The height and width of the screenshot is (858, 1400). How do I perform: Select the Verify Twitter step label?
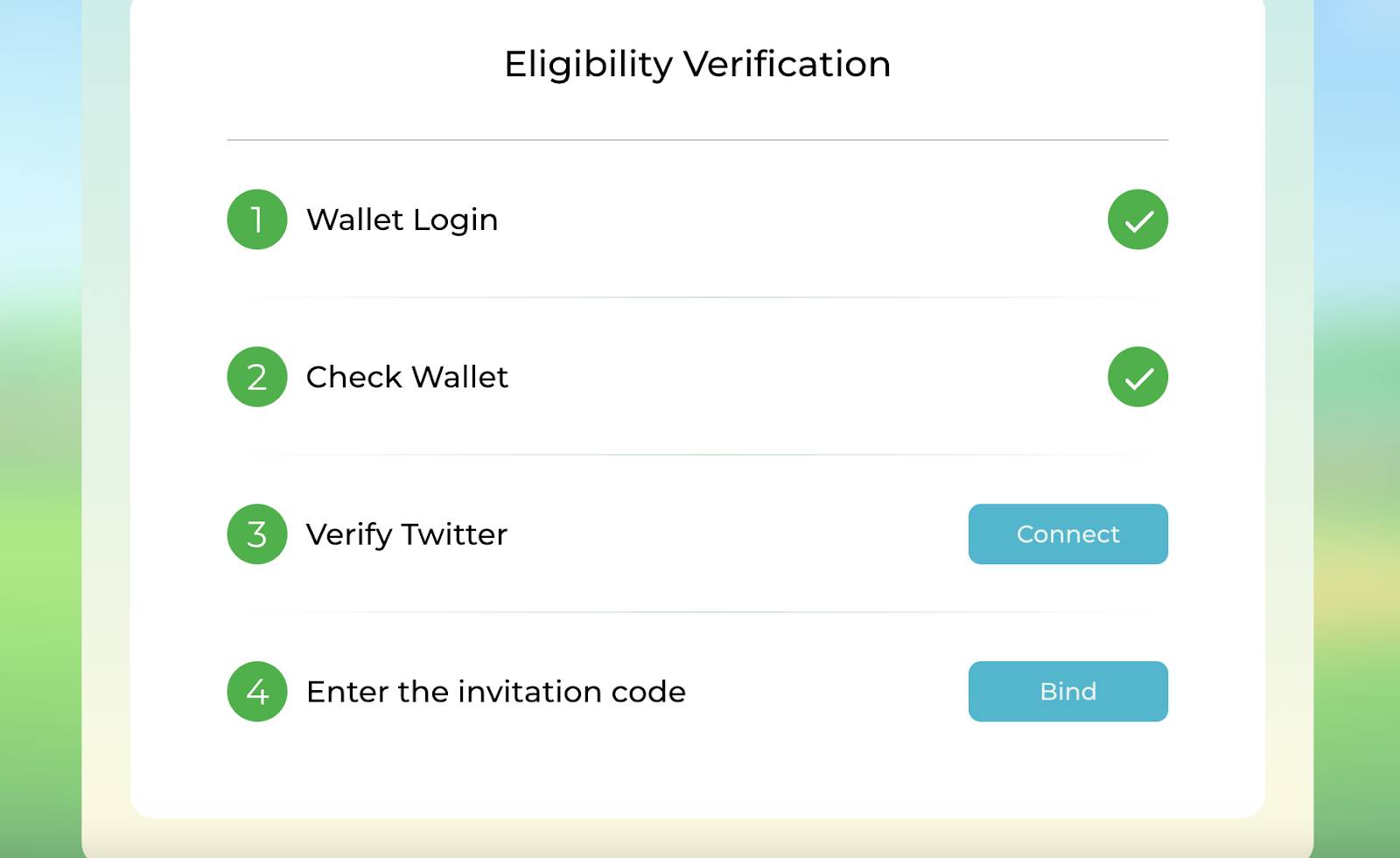407,534
